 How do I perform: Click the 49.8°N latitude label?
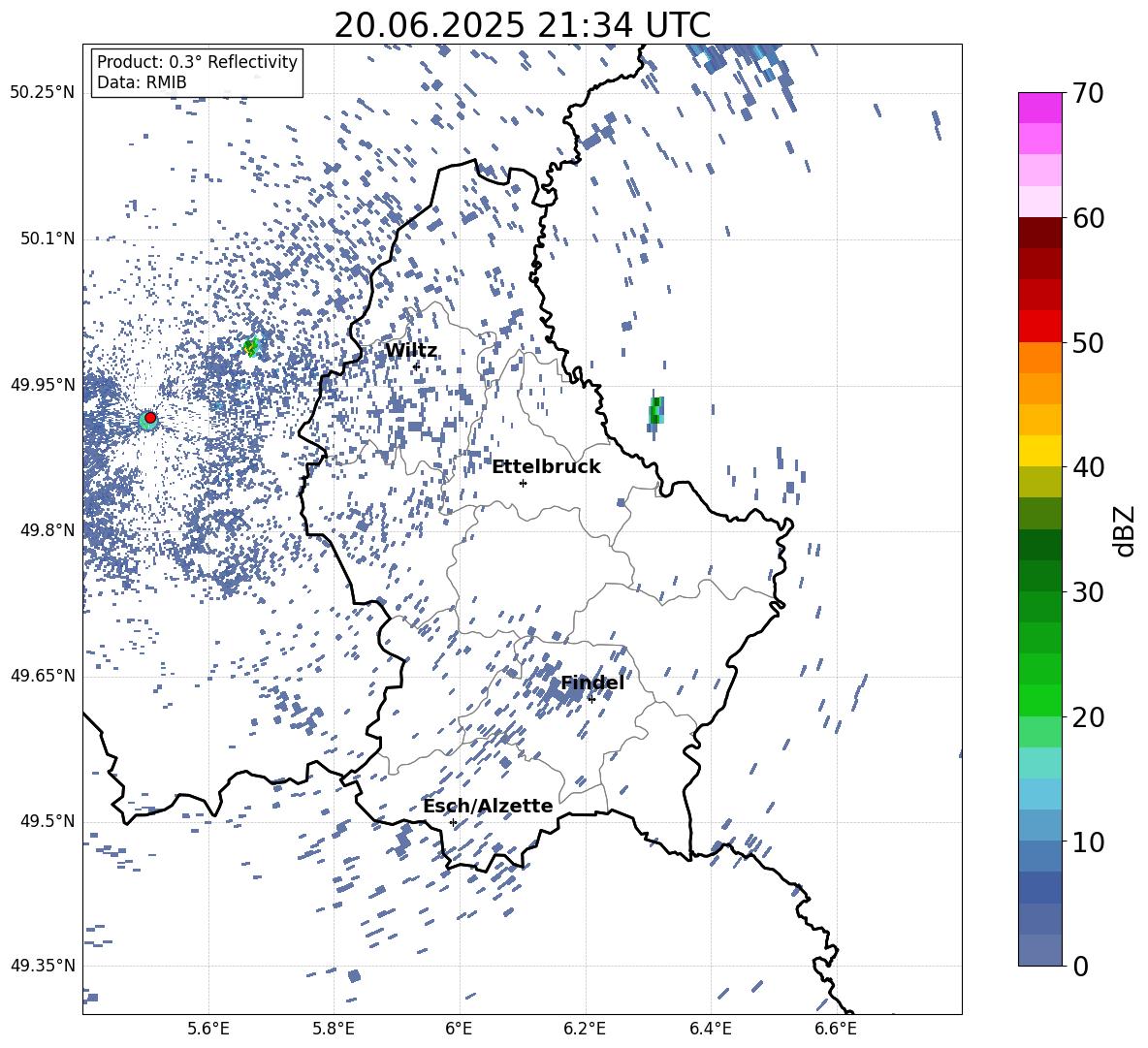tap(48, 530)
